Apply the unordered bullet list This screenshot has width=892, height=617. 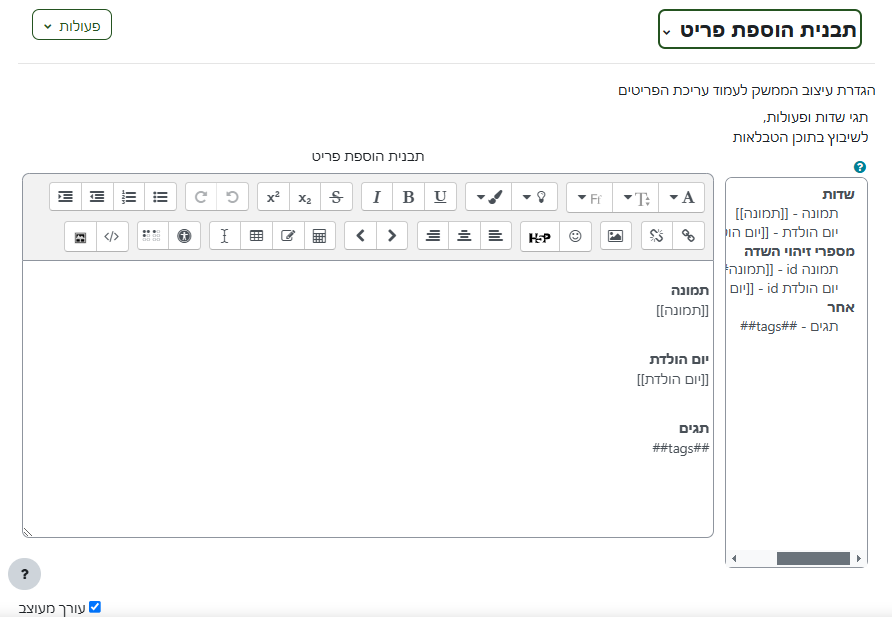[x=160, y=197]
